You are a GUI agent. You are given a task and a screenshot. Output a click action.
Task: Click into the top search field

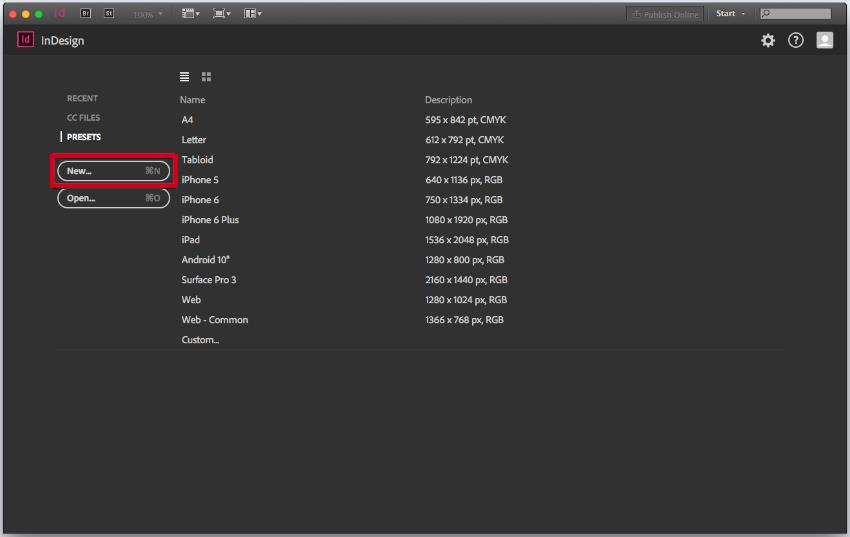point(795,14)
